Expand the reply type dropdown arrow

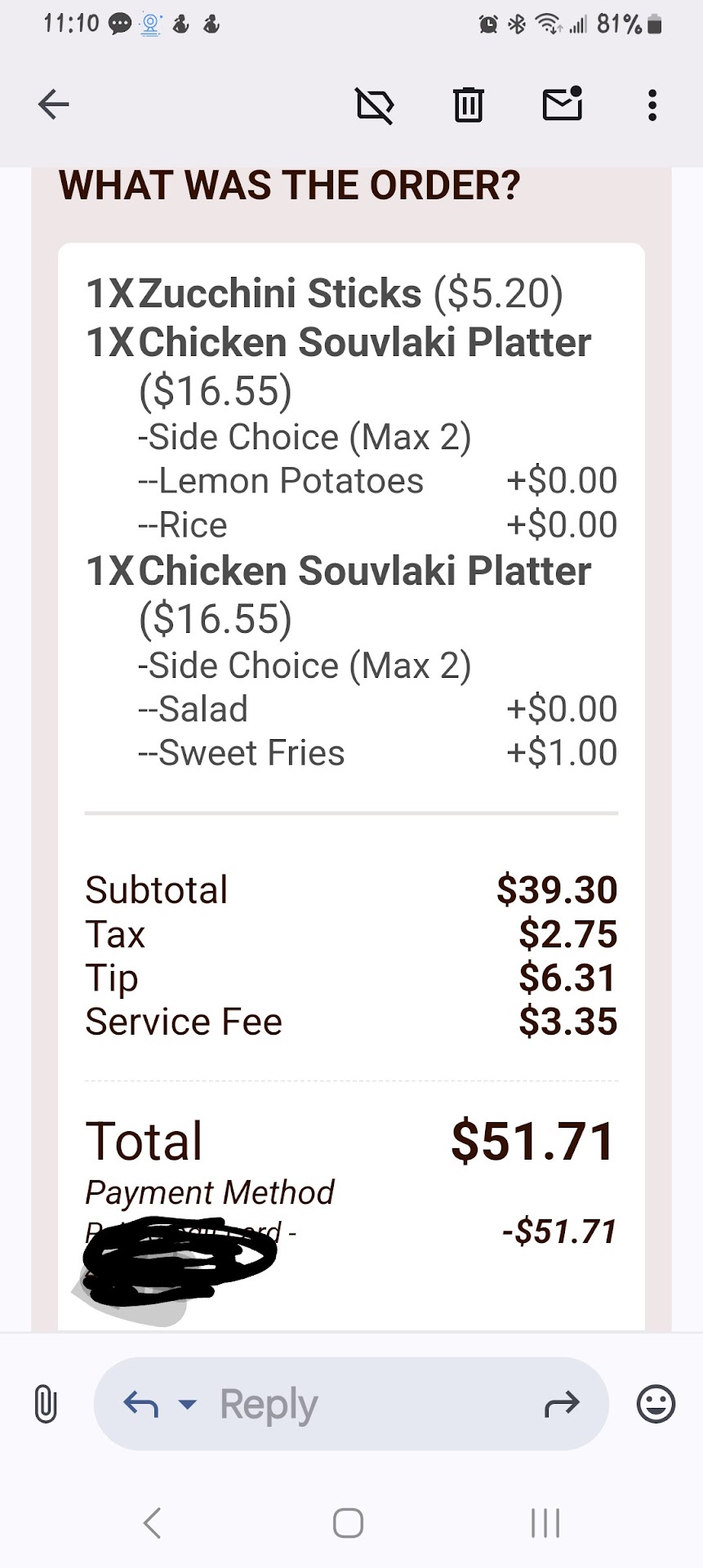point(188,1405)
